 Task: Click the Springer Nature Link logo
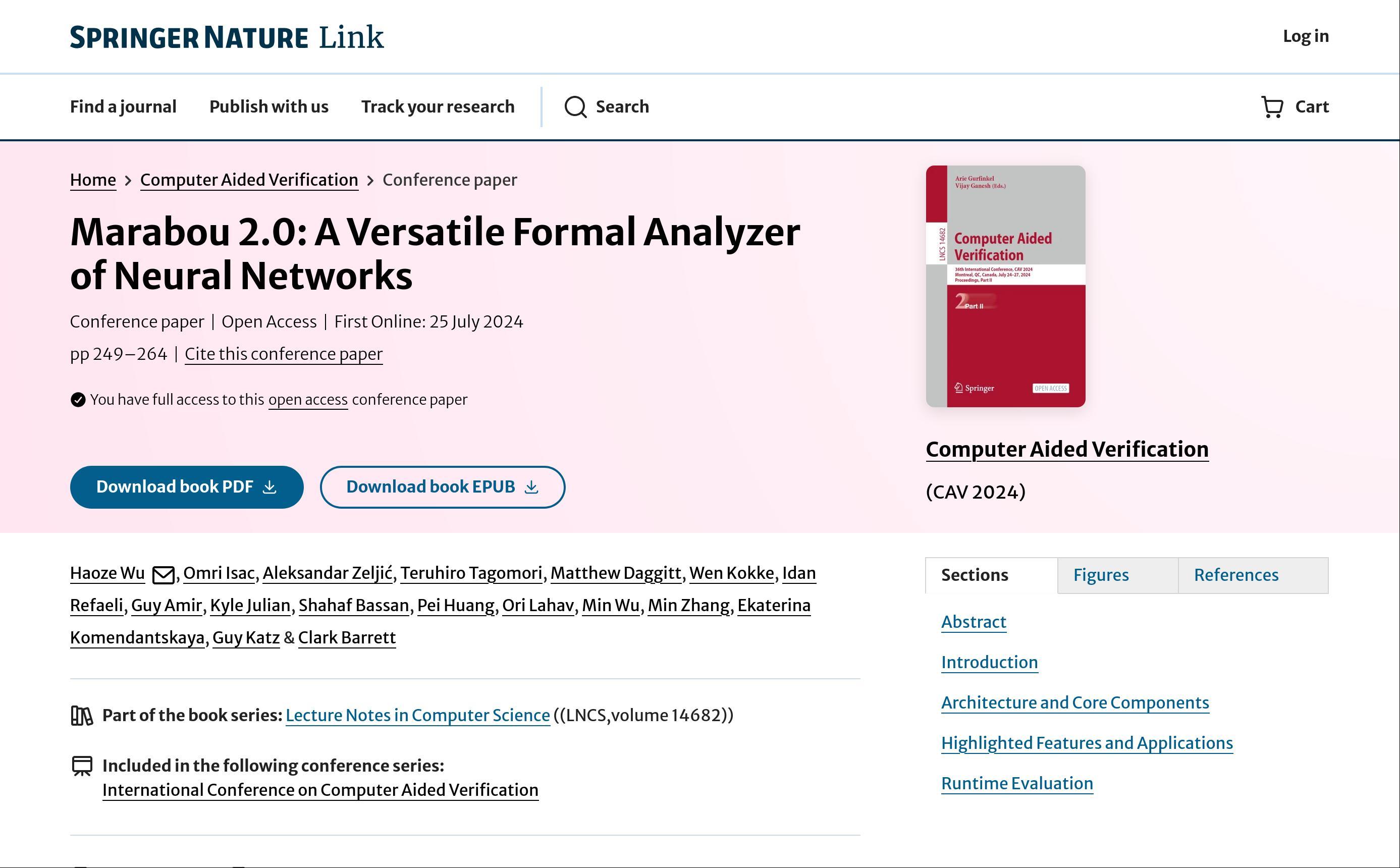tap(227, 37)
